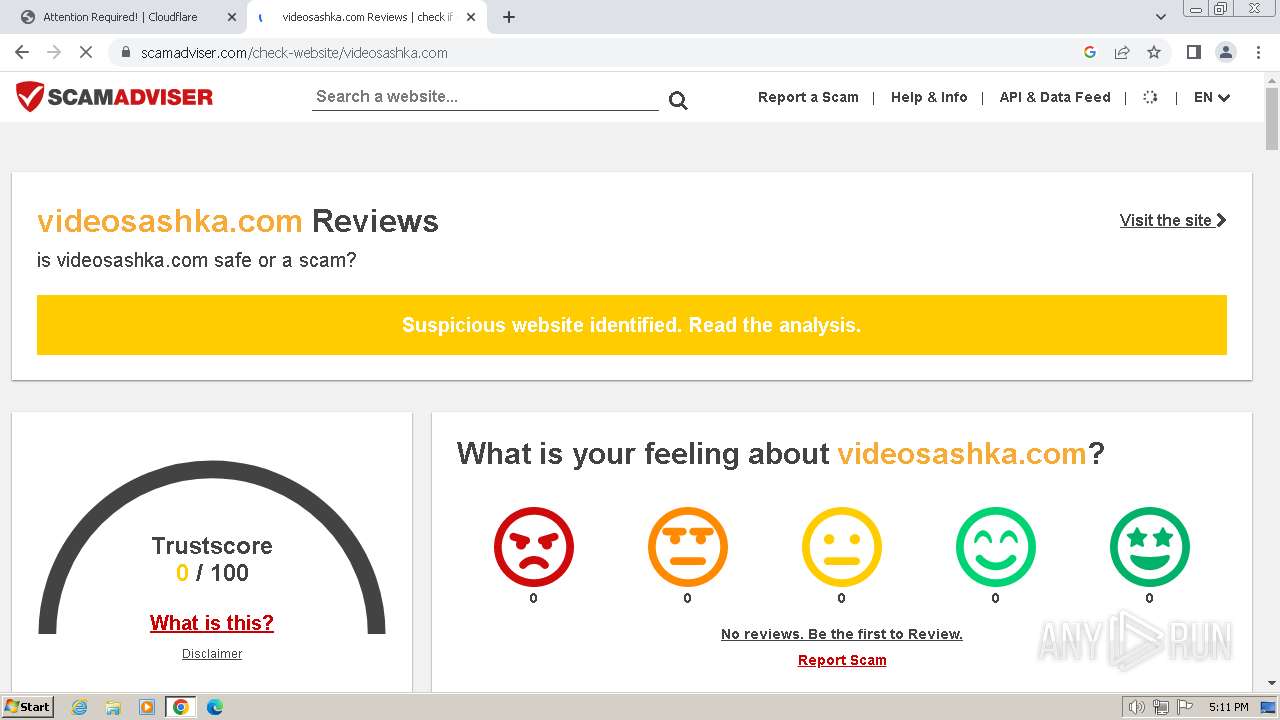The width and height of the screenshot is (1280, 720).
Task: Open Internet Explorer from taskbar
Action: pos(79,707)
